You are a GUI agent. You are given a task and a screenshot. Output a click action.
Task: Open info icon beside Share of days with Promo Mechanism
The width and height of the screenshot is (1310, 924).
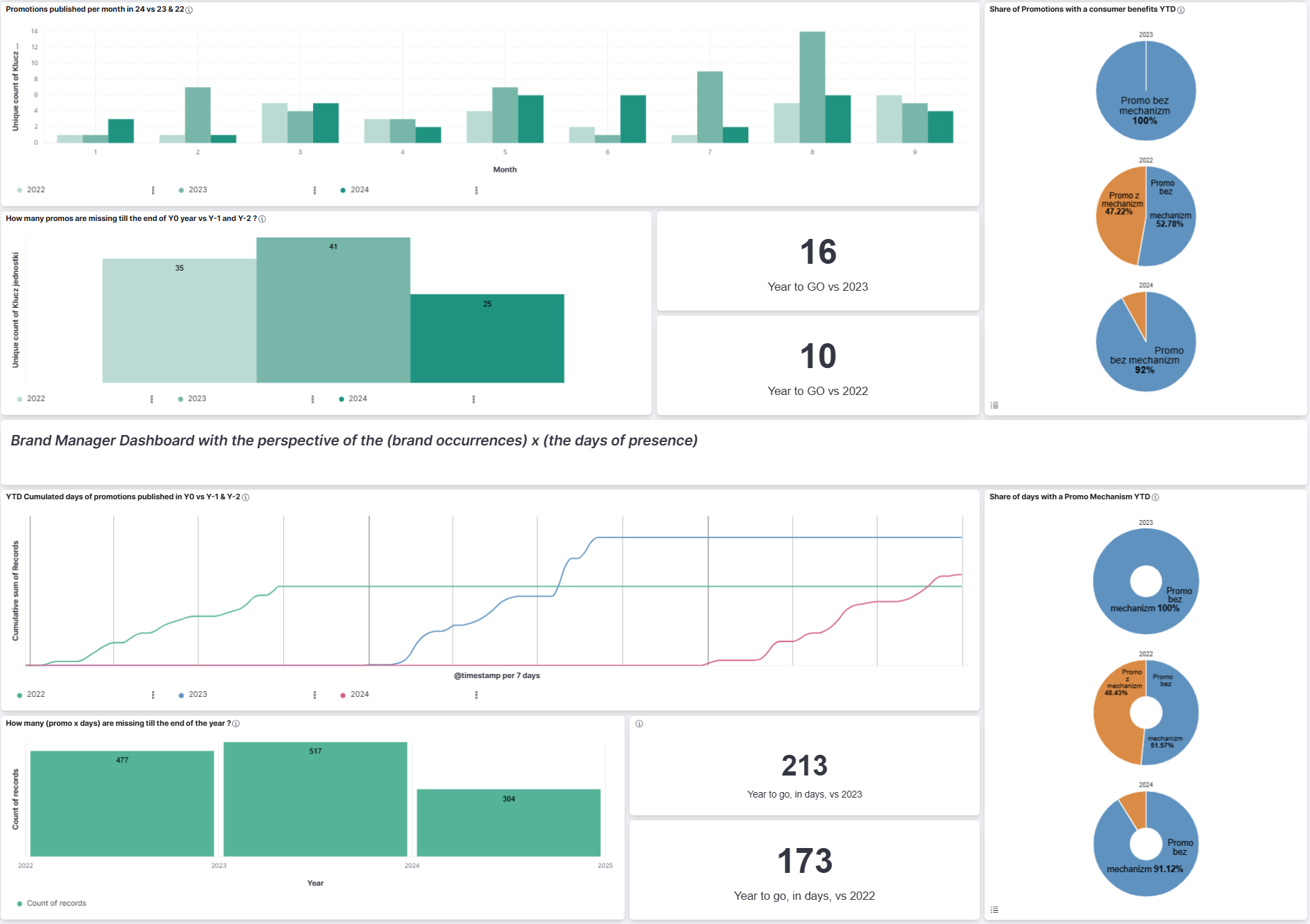[x=1155, y=497]
